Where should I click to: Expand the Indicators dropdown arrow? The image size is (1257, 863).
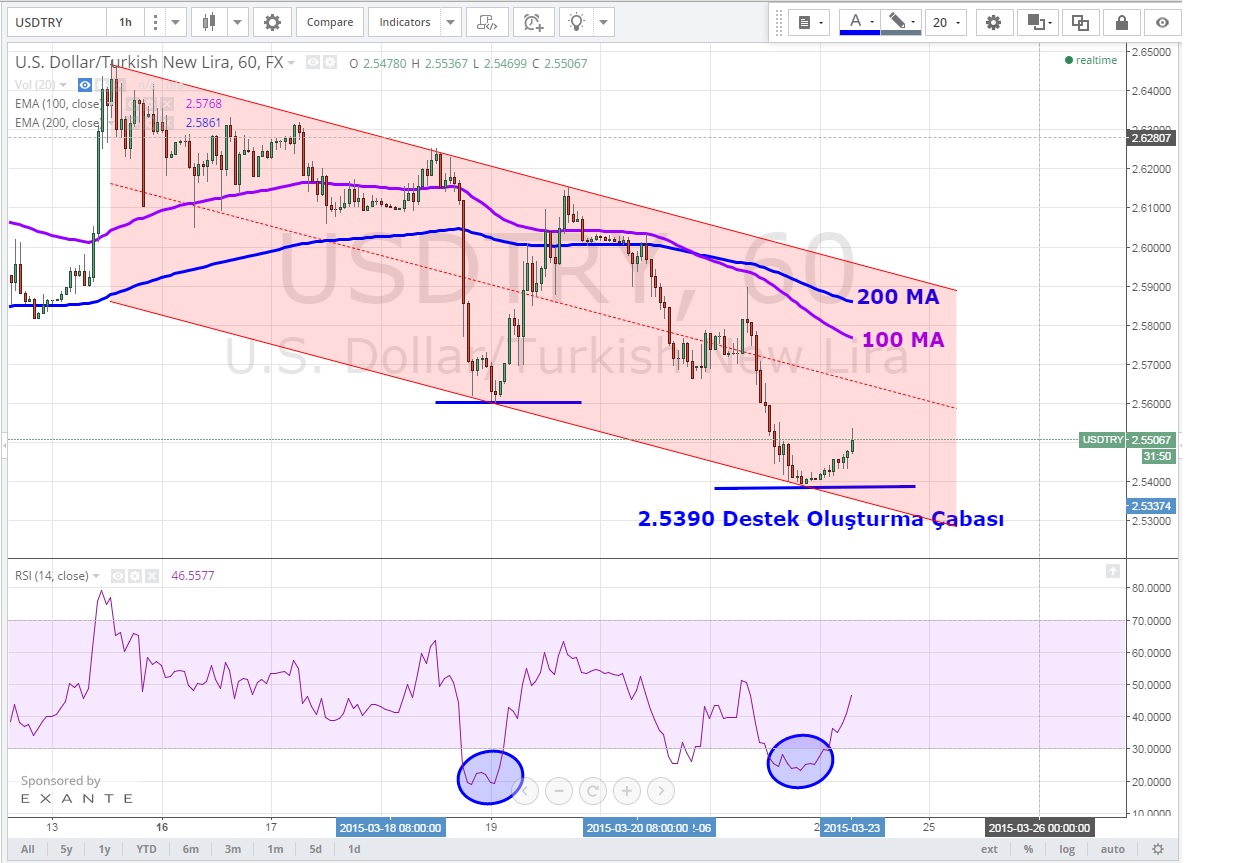(450, 22)
